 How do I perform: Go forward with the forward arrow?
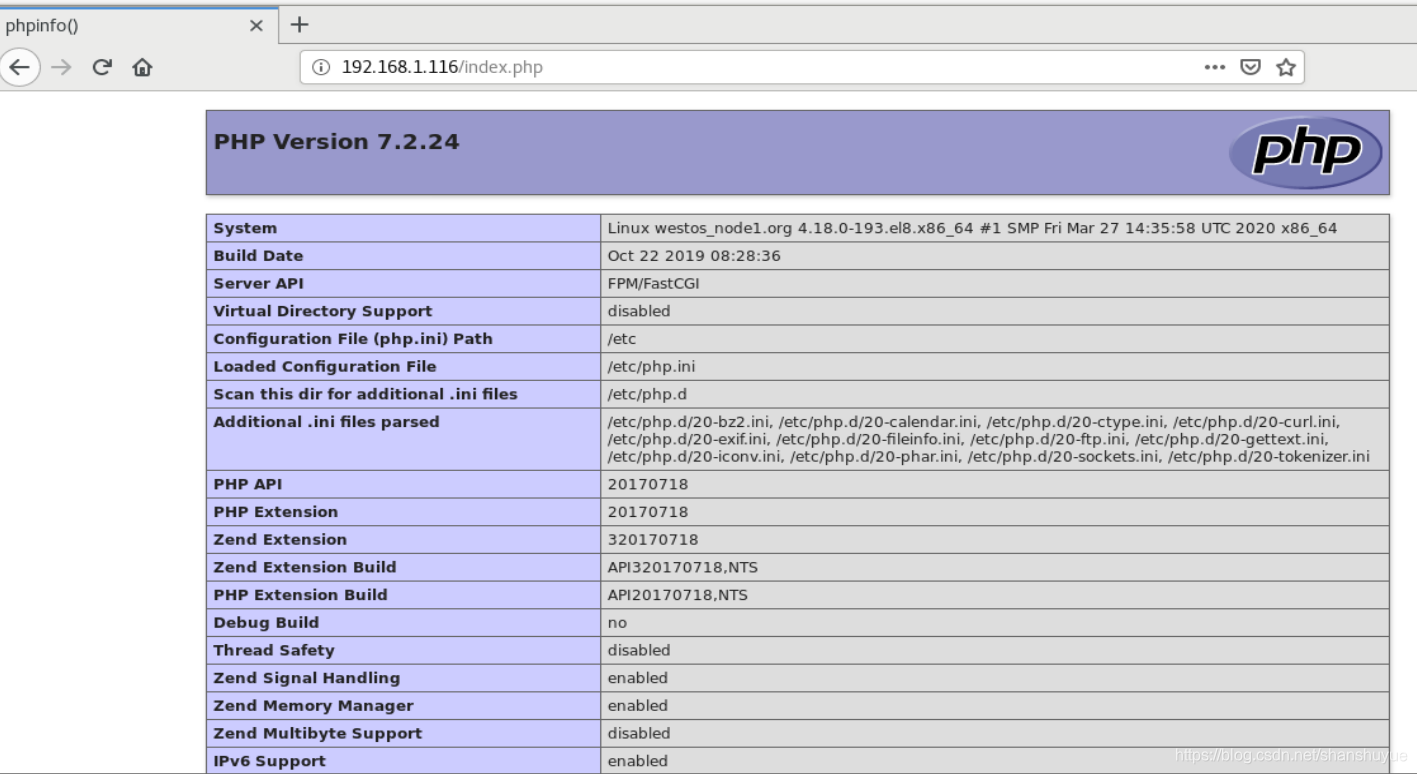tap(62, 67)
